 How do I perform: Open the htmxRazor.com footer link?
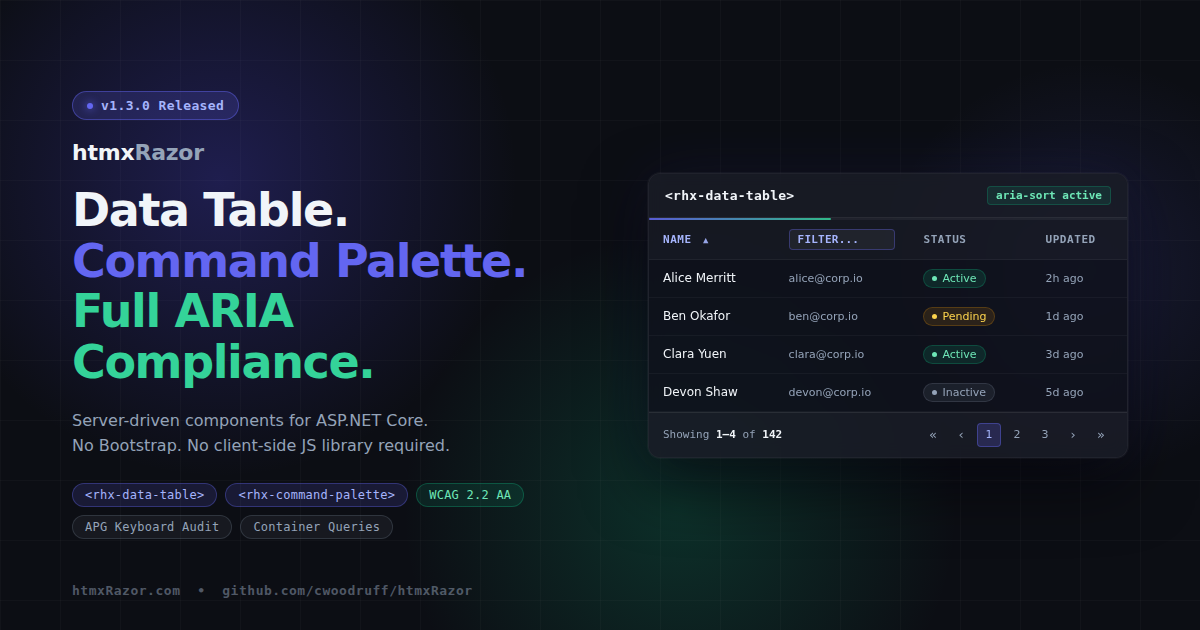(127, 590)
